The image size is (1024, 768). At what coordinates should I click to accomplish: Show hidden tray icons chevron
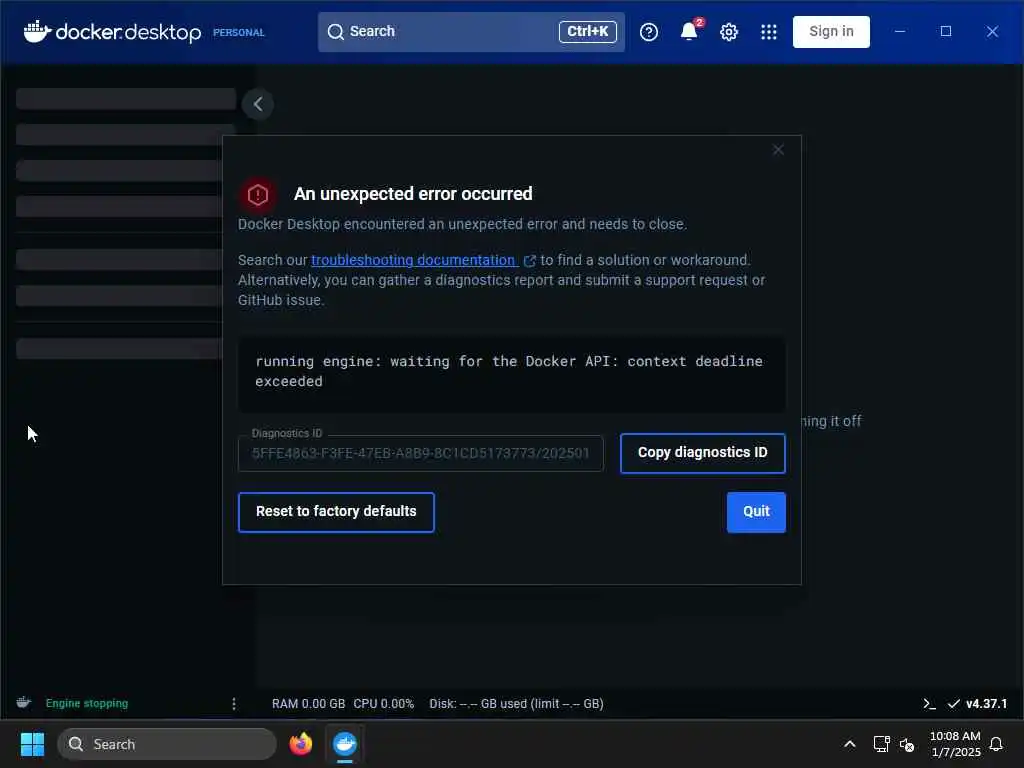pos(850,744)
